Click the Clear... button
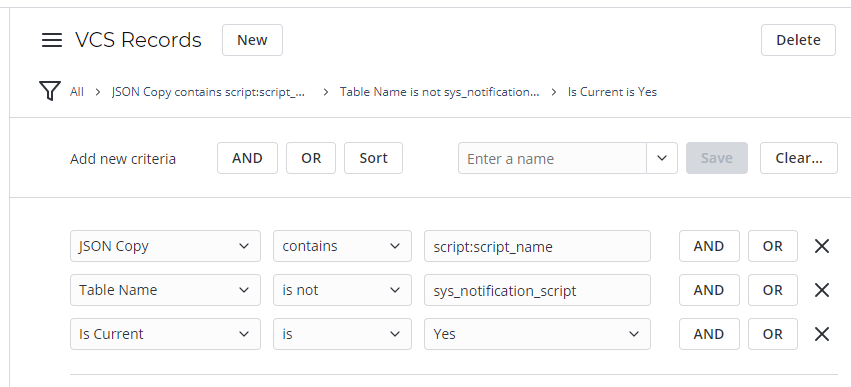The image size is (851, 387). (x=798, y=158)
